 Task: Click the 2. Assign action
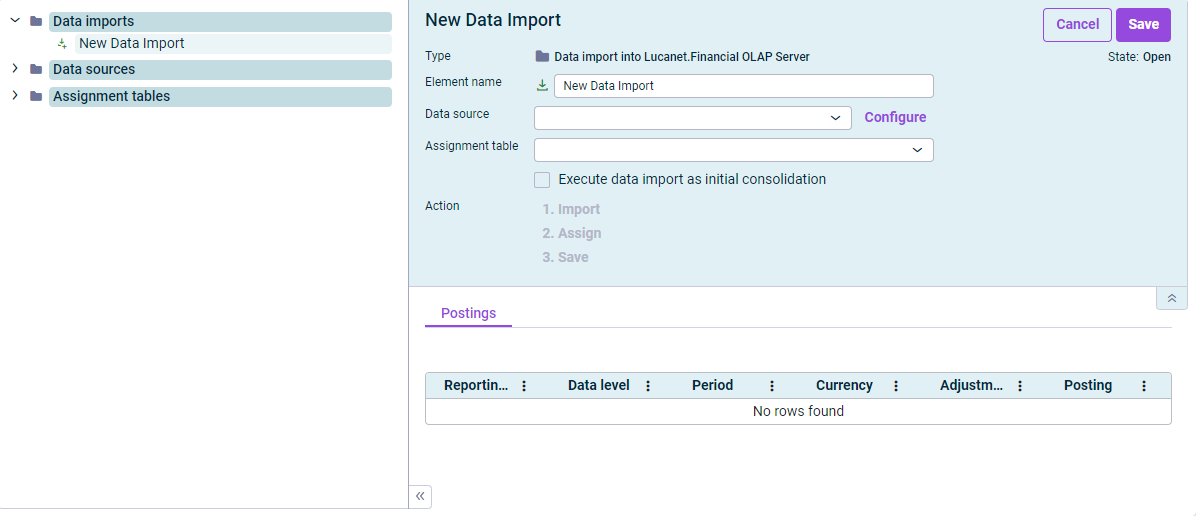(572, 234)
